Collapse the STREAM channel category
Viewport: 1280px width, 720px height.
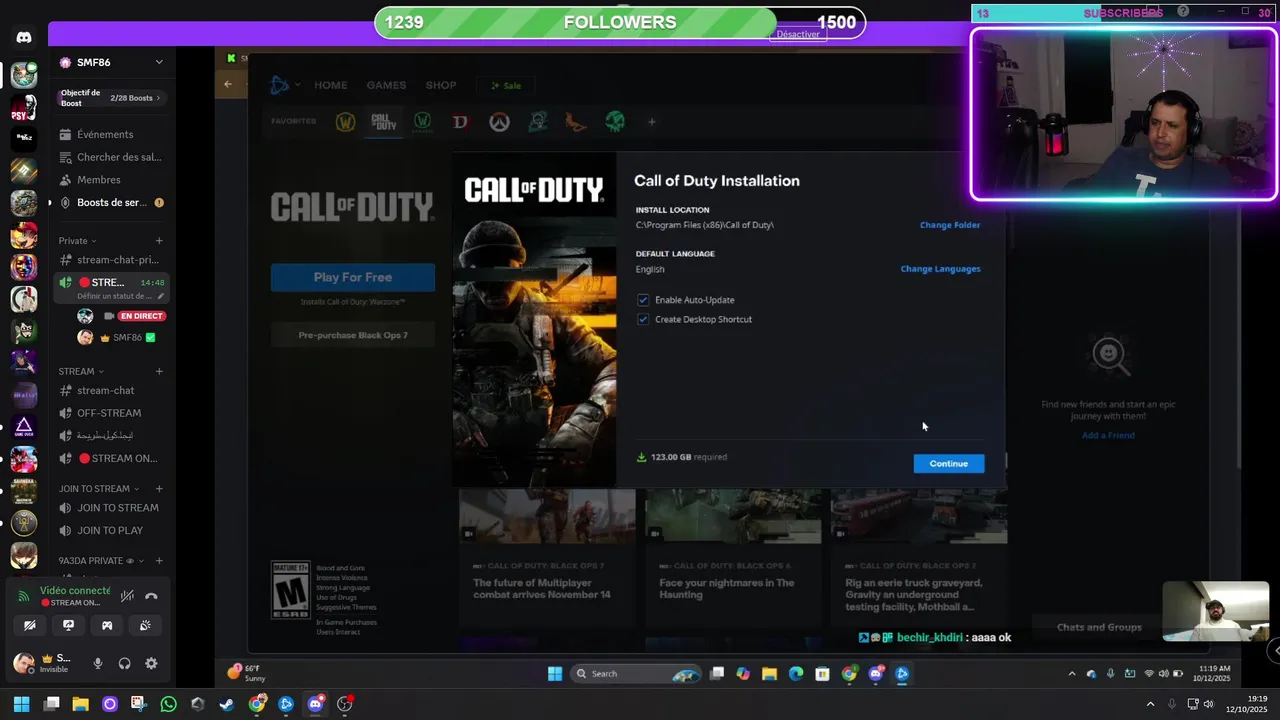click(81, 371)
